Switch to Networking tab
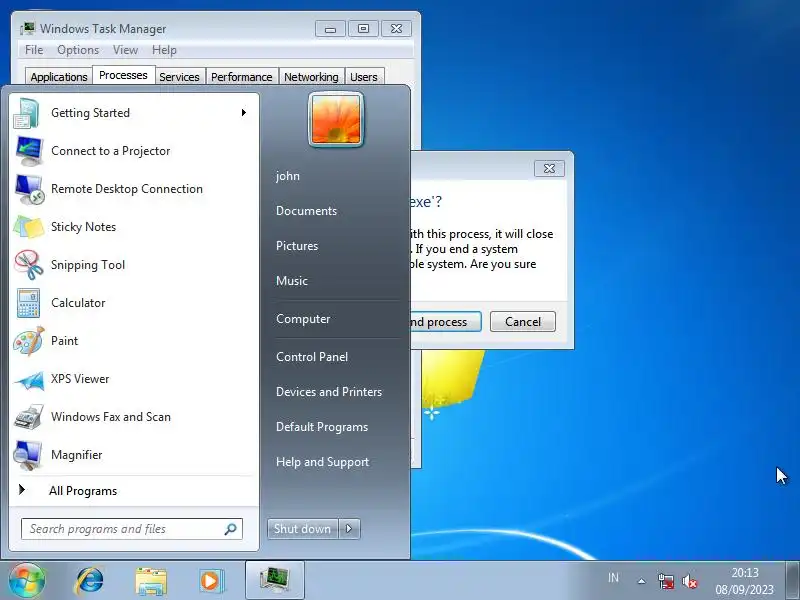This screenshot has width=800, height=600. pyautogui.click(x=311, y=77)
